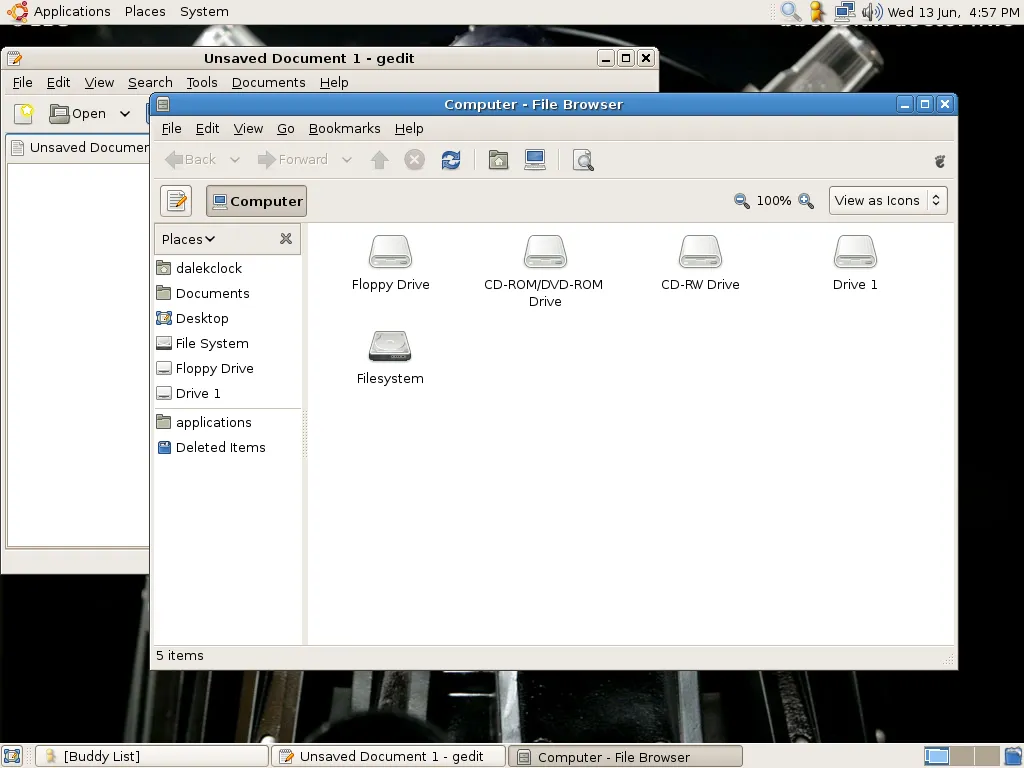Open the Places side pane selector dropdown
The image size is (1024, 768).
189,239
